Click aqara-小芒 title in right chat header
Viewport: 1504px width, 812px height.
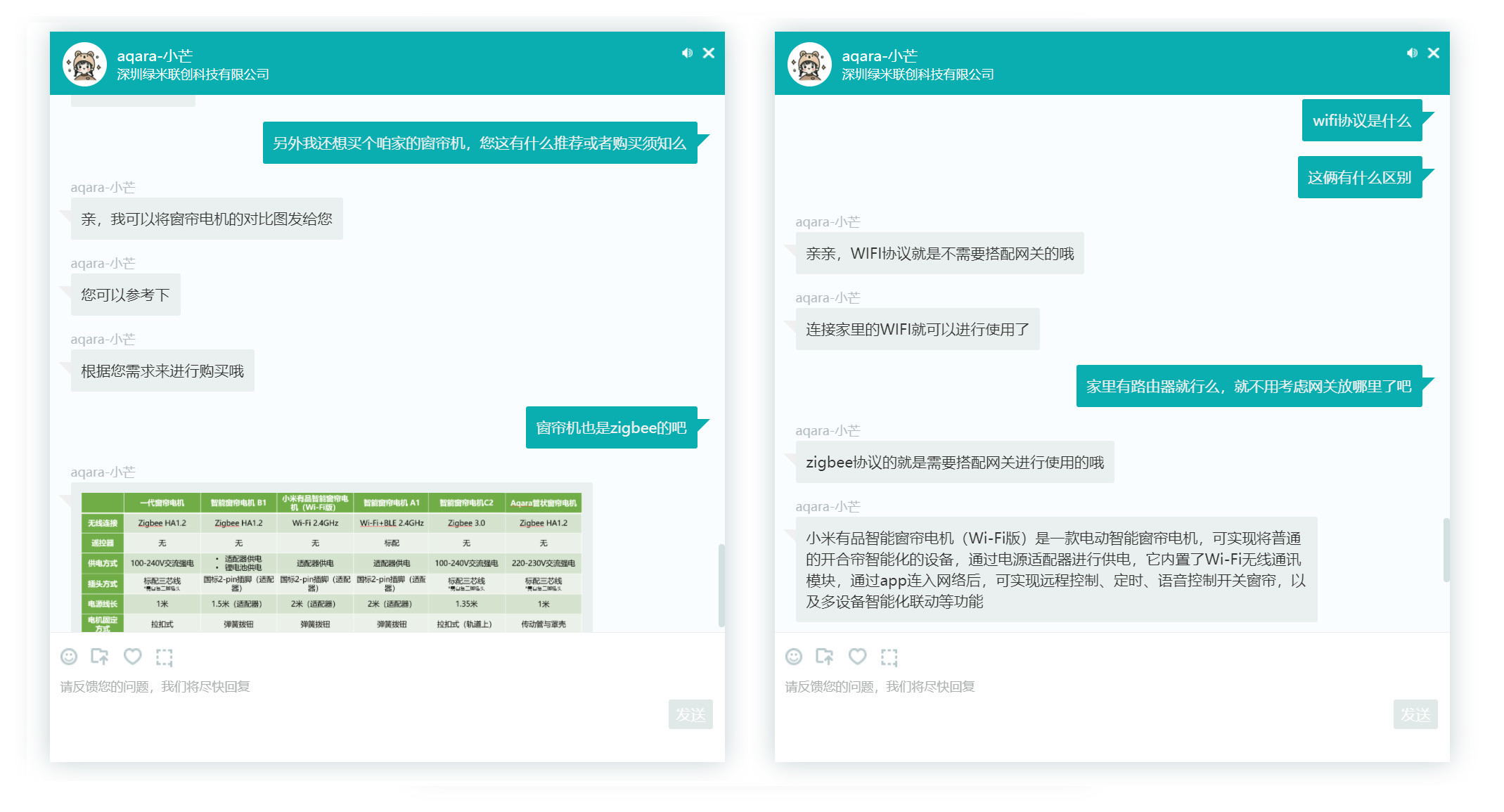pyautogui.click(x=880, y=56)
